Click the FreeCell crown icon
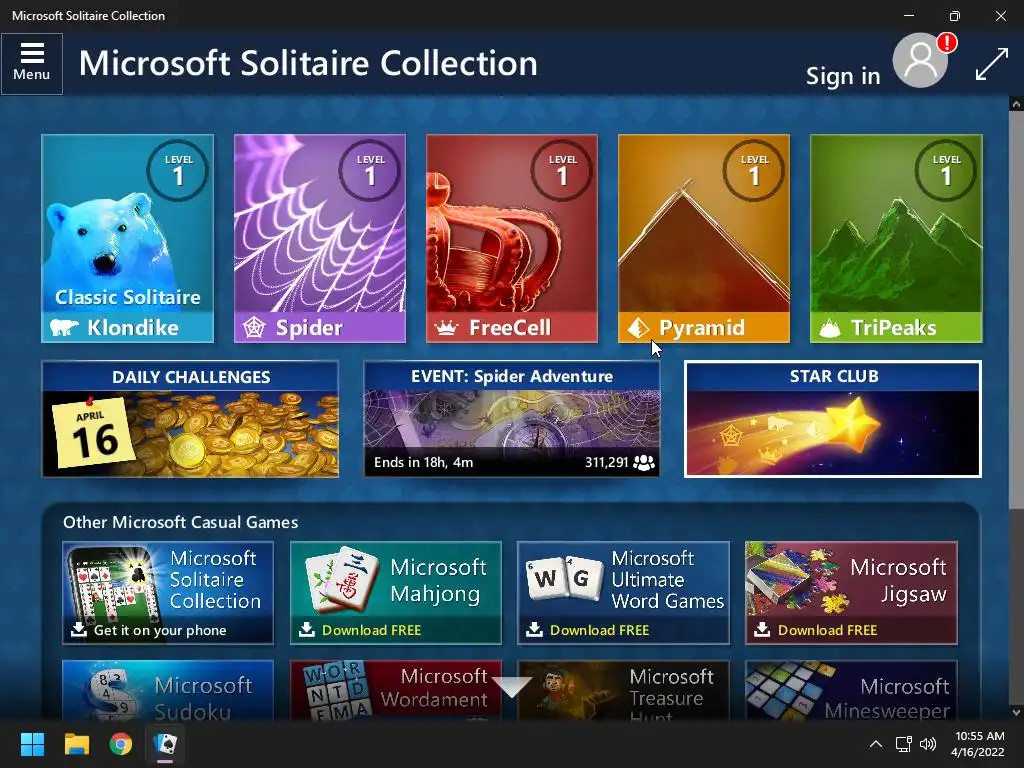Viewport: 1024px width, 768px height. coord(447,328)
